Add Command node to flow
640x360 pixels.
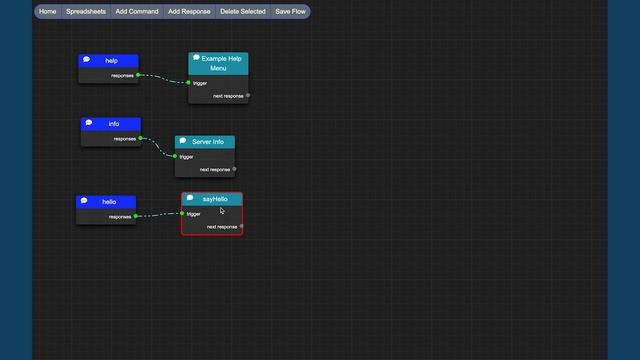coord(137,11)
